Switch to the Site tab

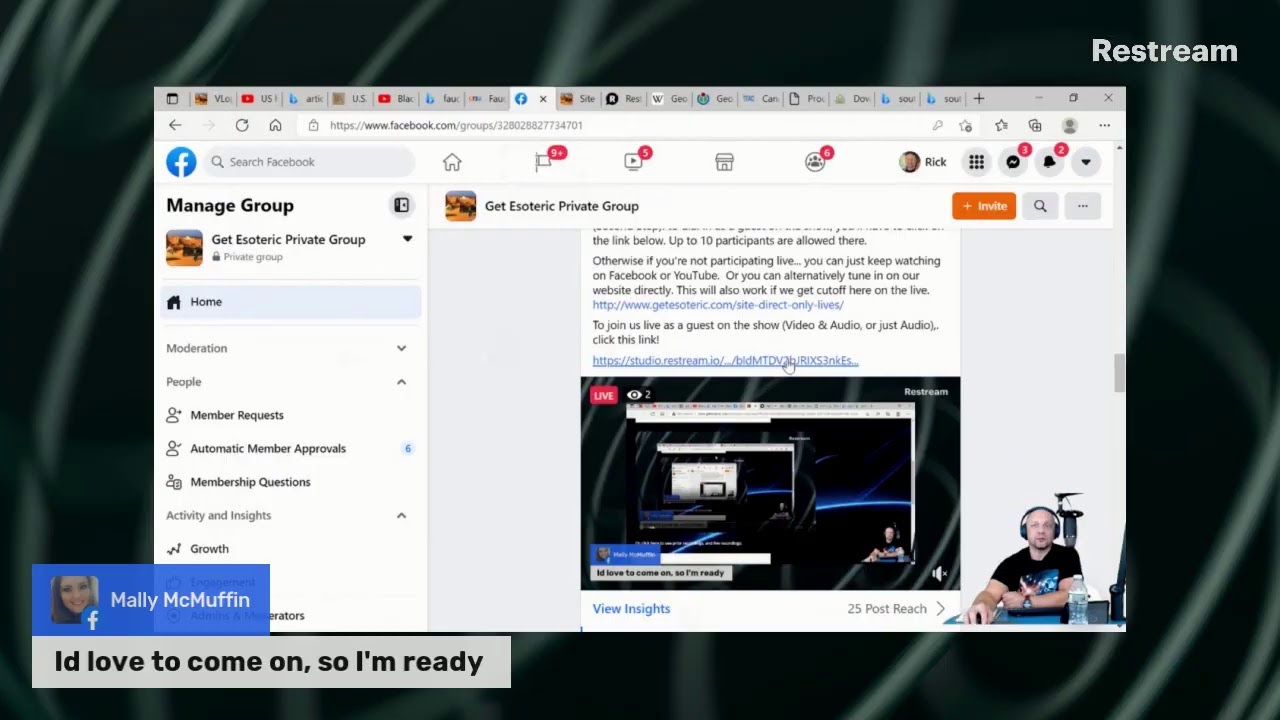pos(577,99)
